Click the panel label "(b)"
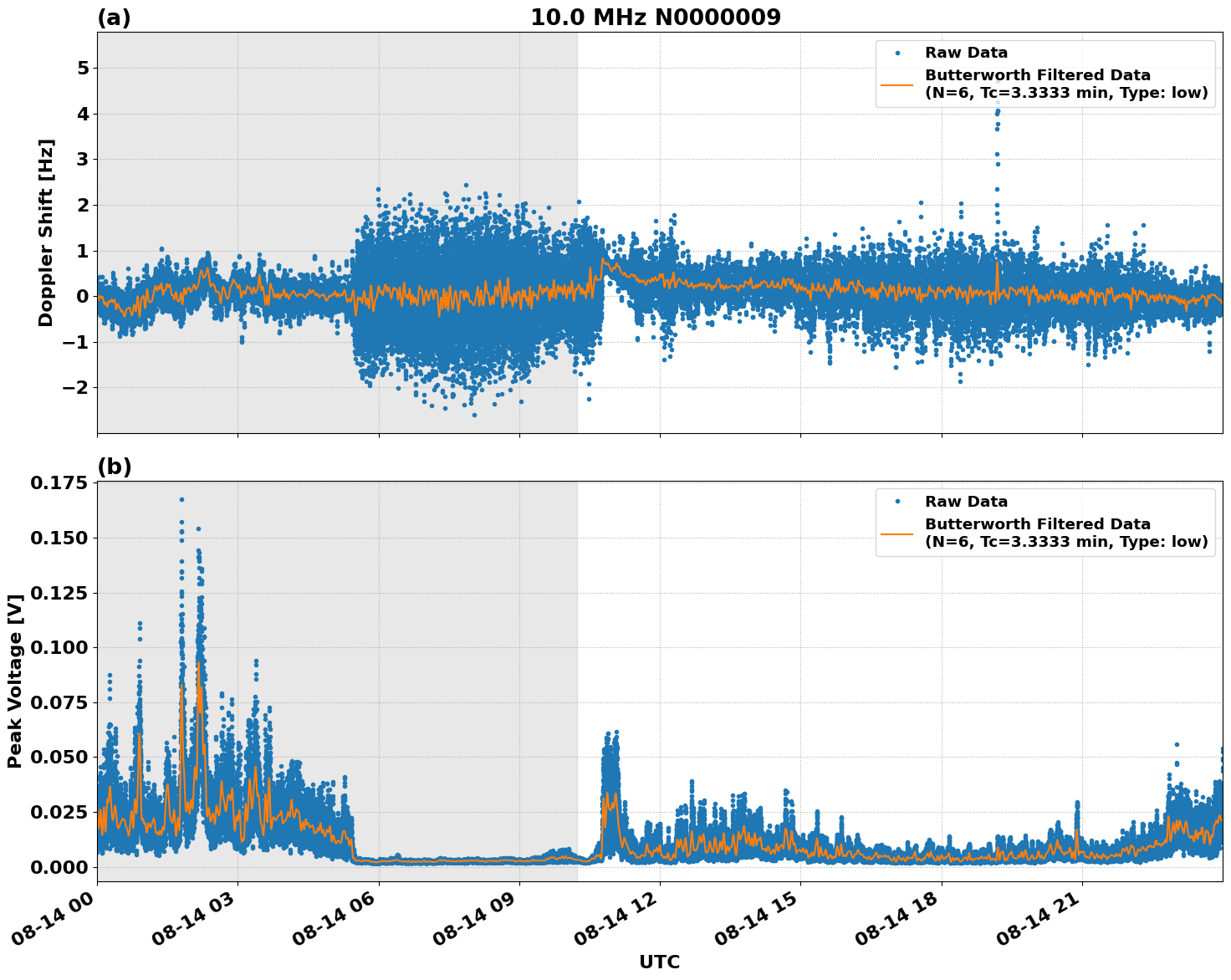Screen dimensions: 1231x980 pyautogui.click(x=115, y=467)
